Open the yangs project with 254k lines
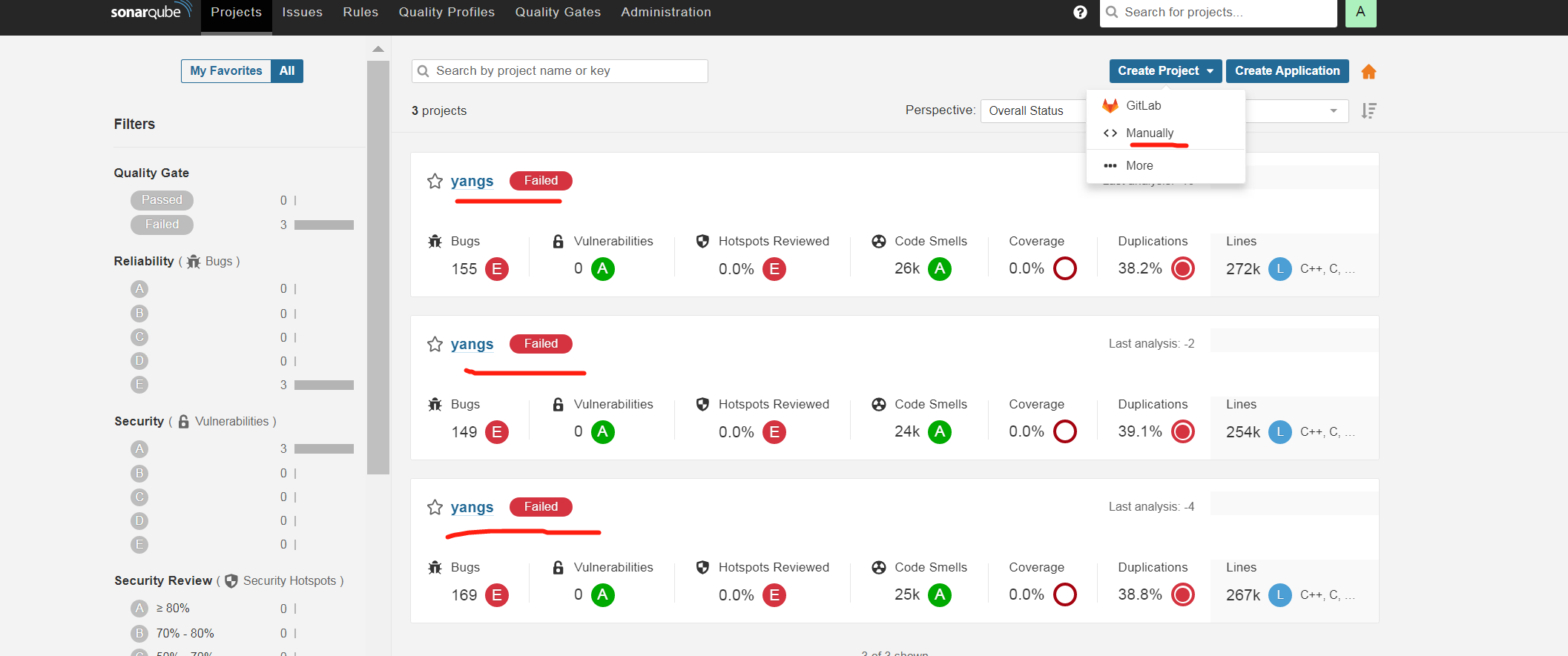 tap(472, 344)
